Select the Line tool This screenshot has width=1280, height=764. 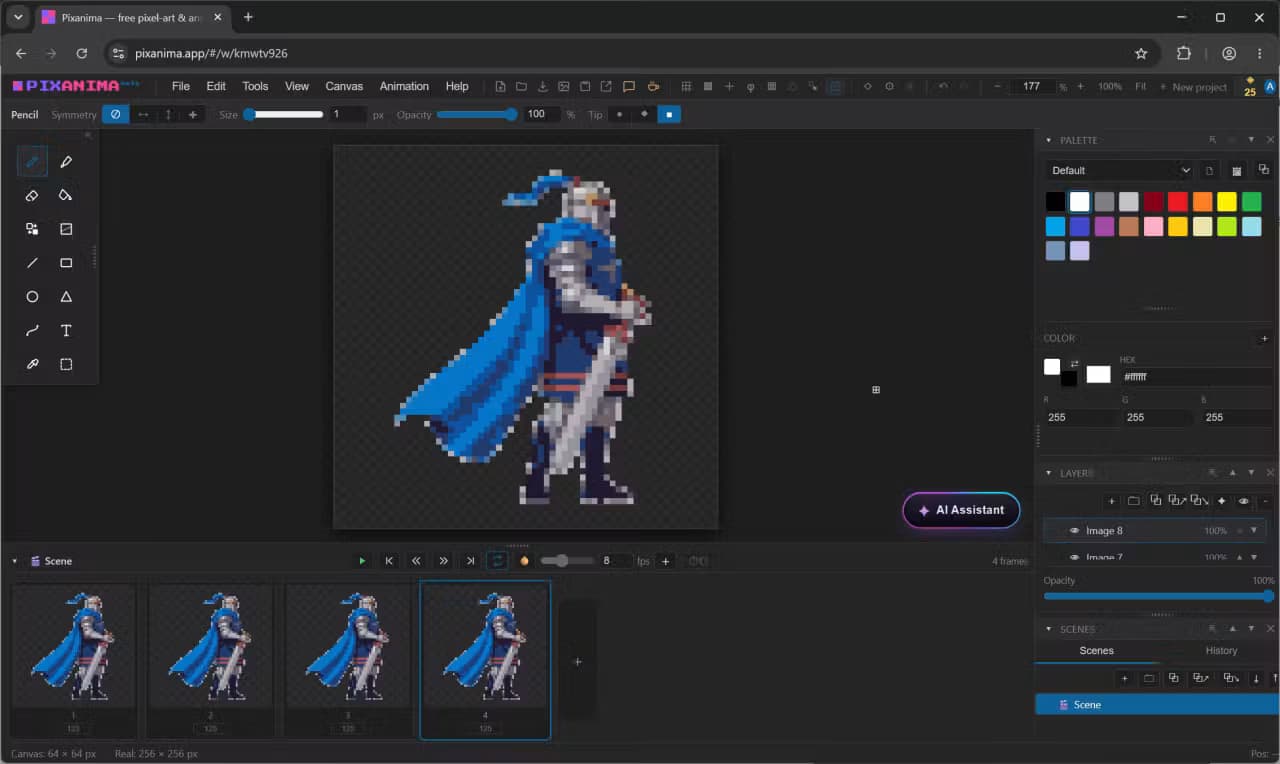pyautogui.click(x=32, y=263)
